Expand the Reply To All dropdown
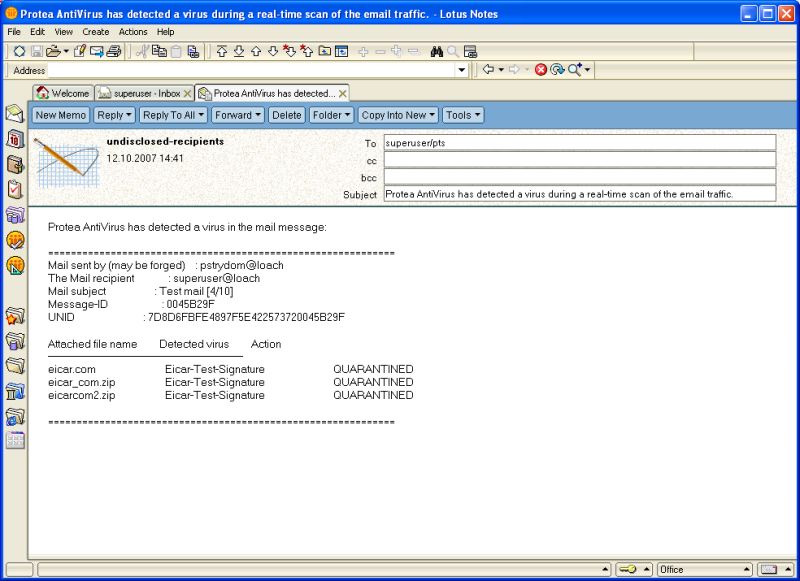The image size is (800, 581). coord(173,115)
